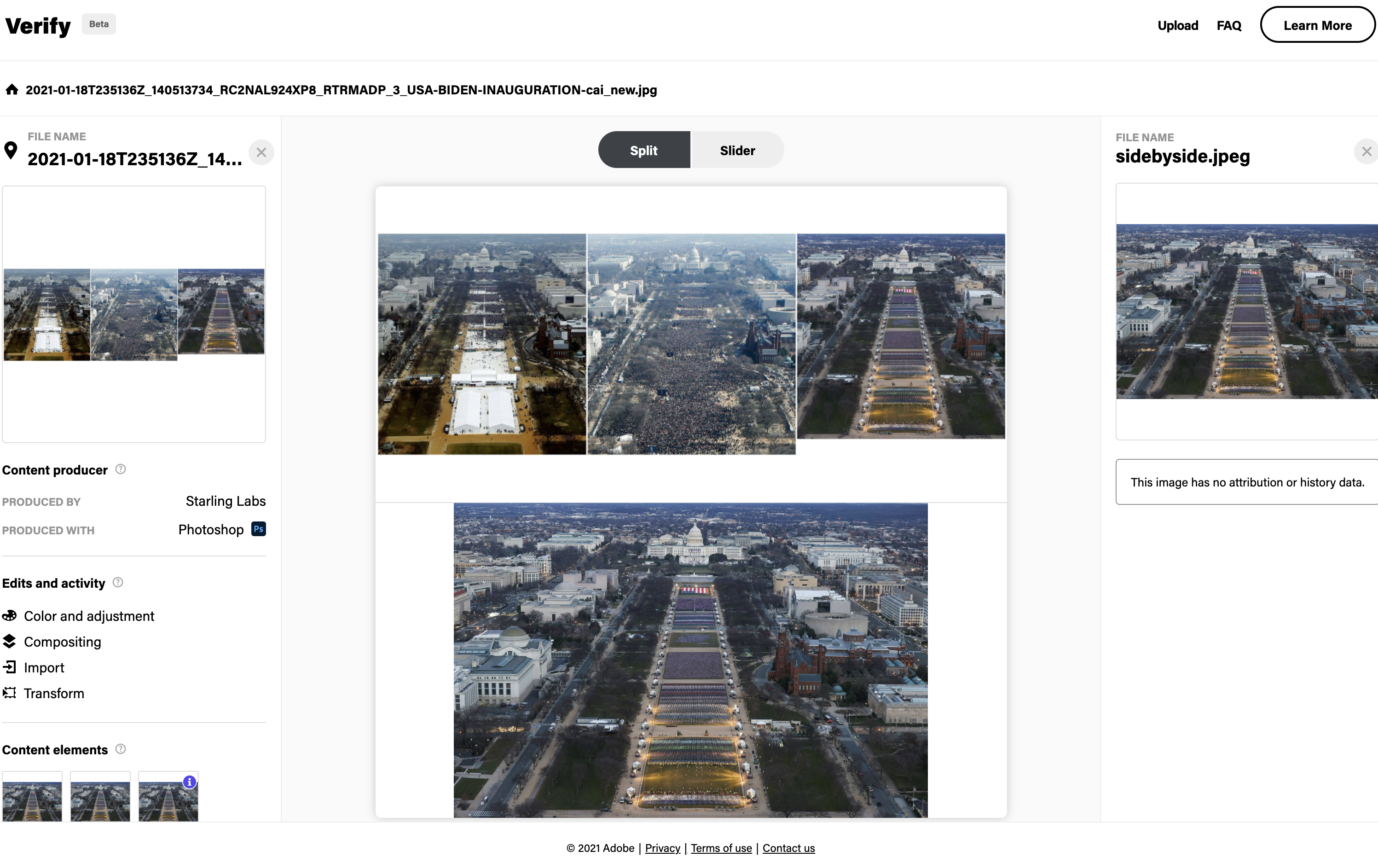The width and height of the screenshot is (1378, 868).
Task: Open Content elements help icon
Action: click(x=121, y=749)
